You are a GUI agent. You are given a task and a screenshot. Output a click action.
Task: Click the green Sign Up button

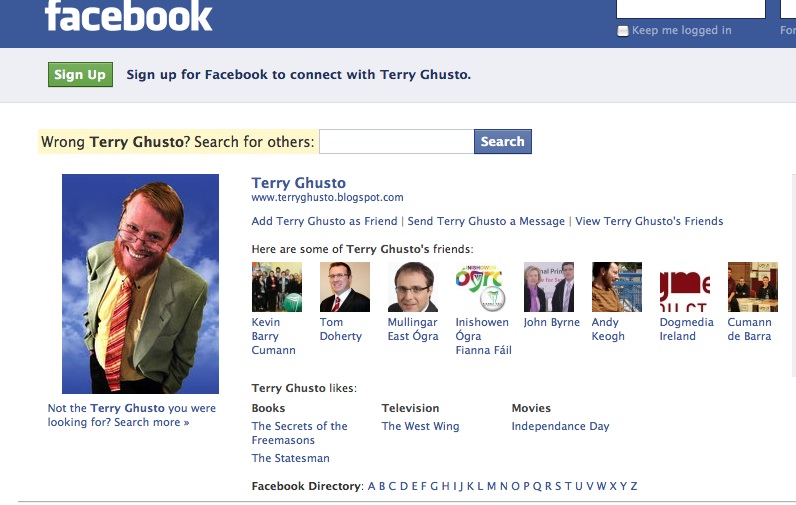pyautogui.click(x=80, y=75)
